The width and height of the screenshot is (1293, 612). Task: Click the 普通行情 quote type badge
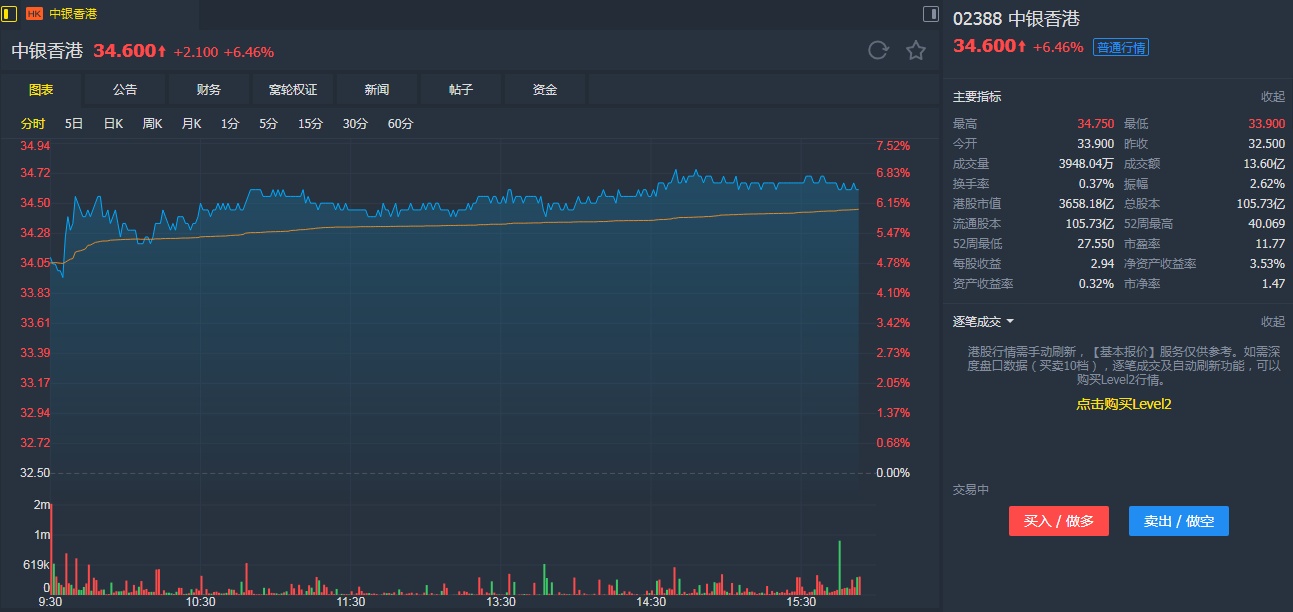tap(1120, 47)
